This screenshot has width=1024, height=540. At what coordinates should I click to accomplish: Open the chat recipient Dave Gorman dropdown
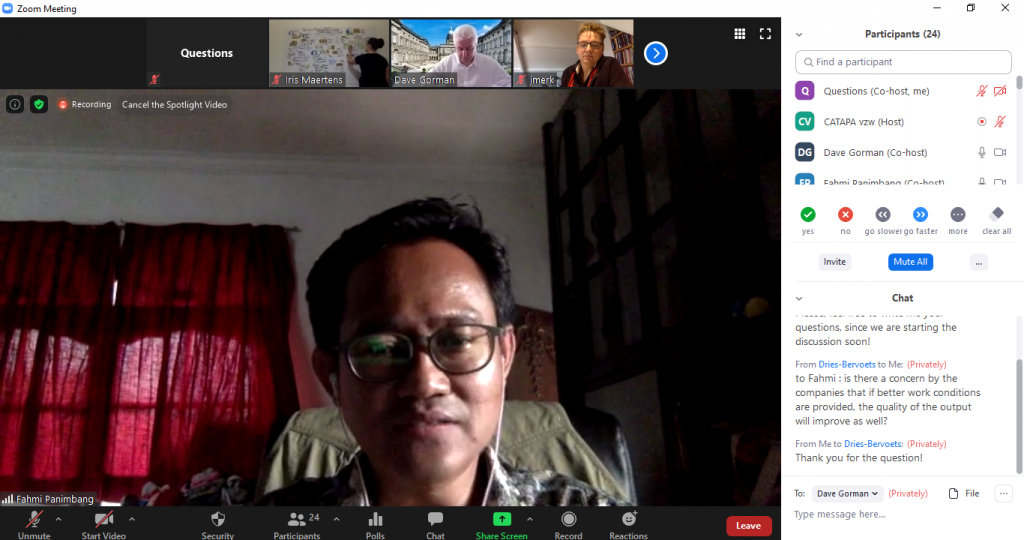pos(848,494)
